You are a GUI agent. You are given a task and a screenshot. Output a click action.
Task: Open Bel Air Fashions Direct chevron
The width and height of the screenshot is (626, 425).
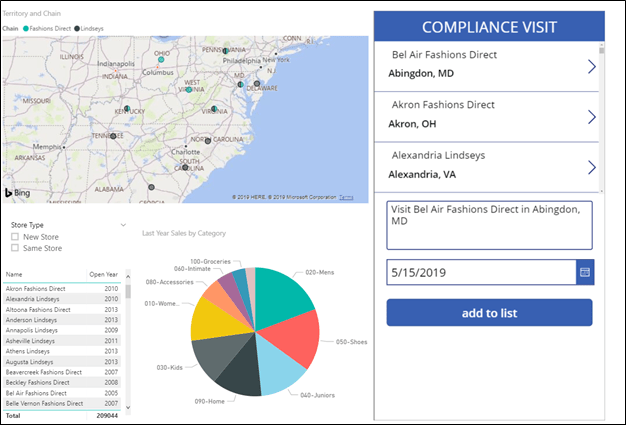[591, 67]
